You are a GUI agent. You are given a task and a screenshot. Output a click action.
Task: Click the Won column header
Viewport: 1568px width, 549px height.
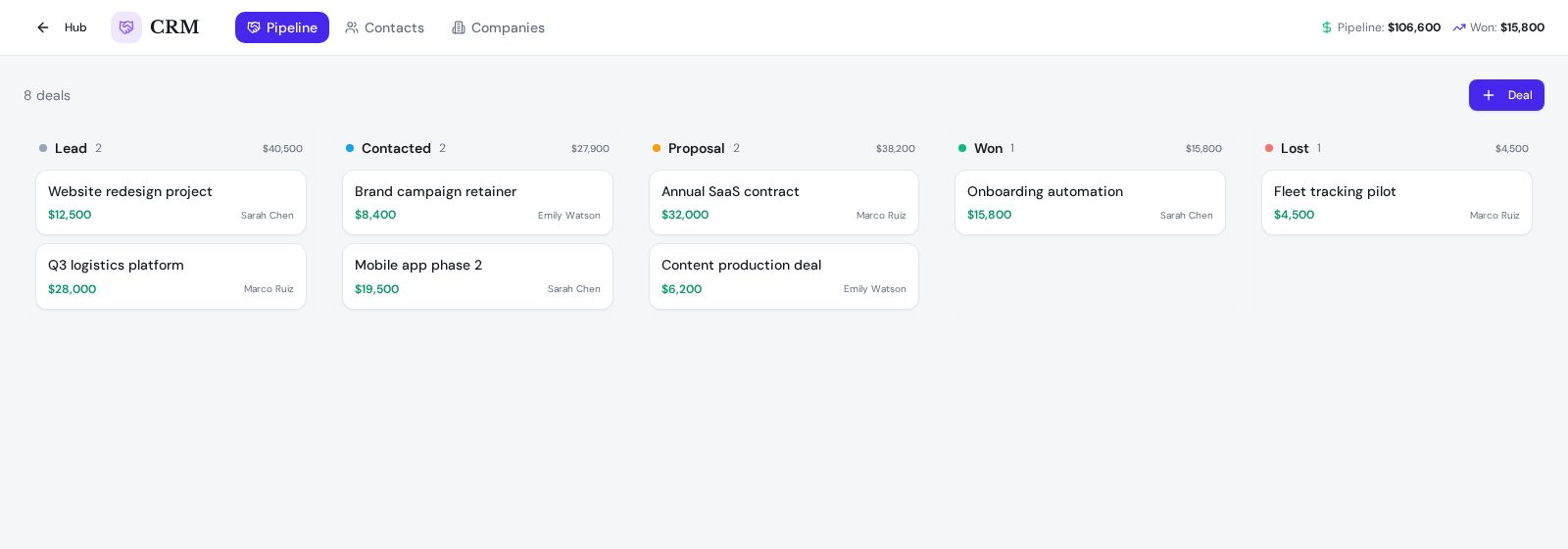pyautogui.click(x=988, y=148)
